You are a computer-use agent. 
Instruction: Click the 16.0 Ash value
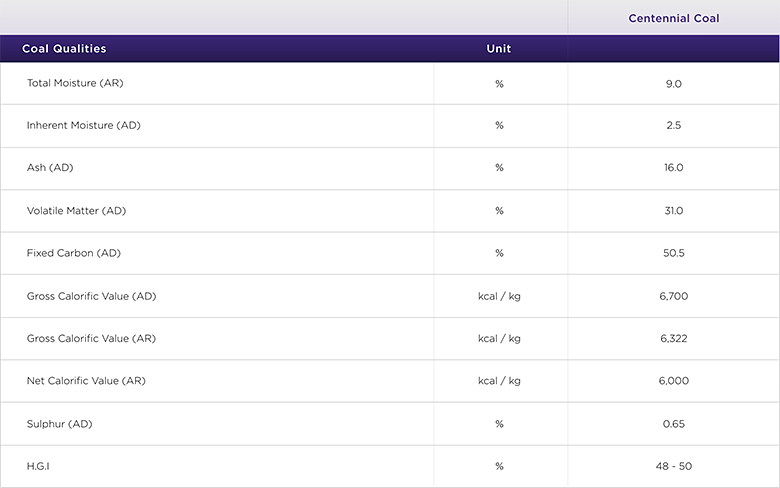(x=674, y=168)
